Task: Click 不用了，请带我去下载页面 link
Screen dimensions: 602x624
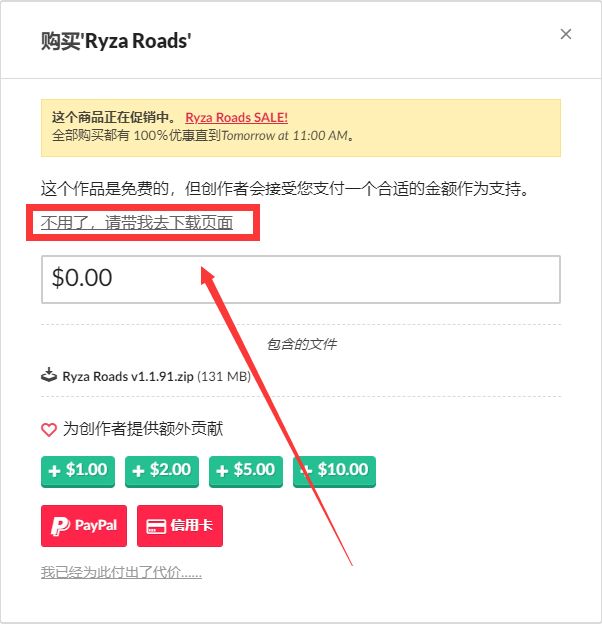Action: 137,222
